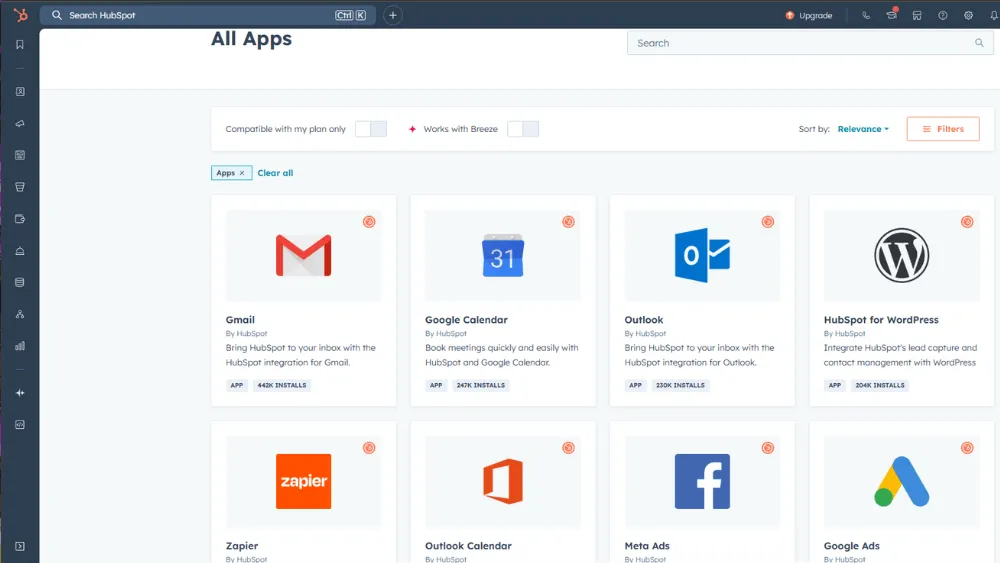This screenshot has width=1000, height=563.
Task: Click the Meta Ads title
Action: point(647,546)
